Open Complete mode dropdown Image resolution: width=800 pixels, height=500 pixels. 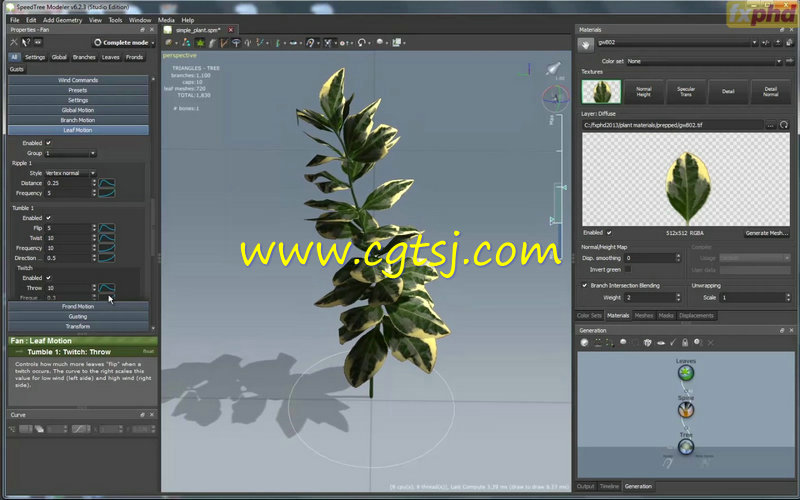point(124,42)
